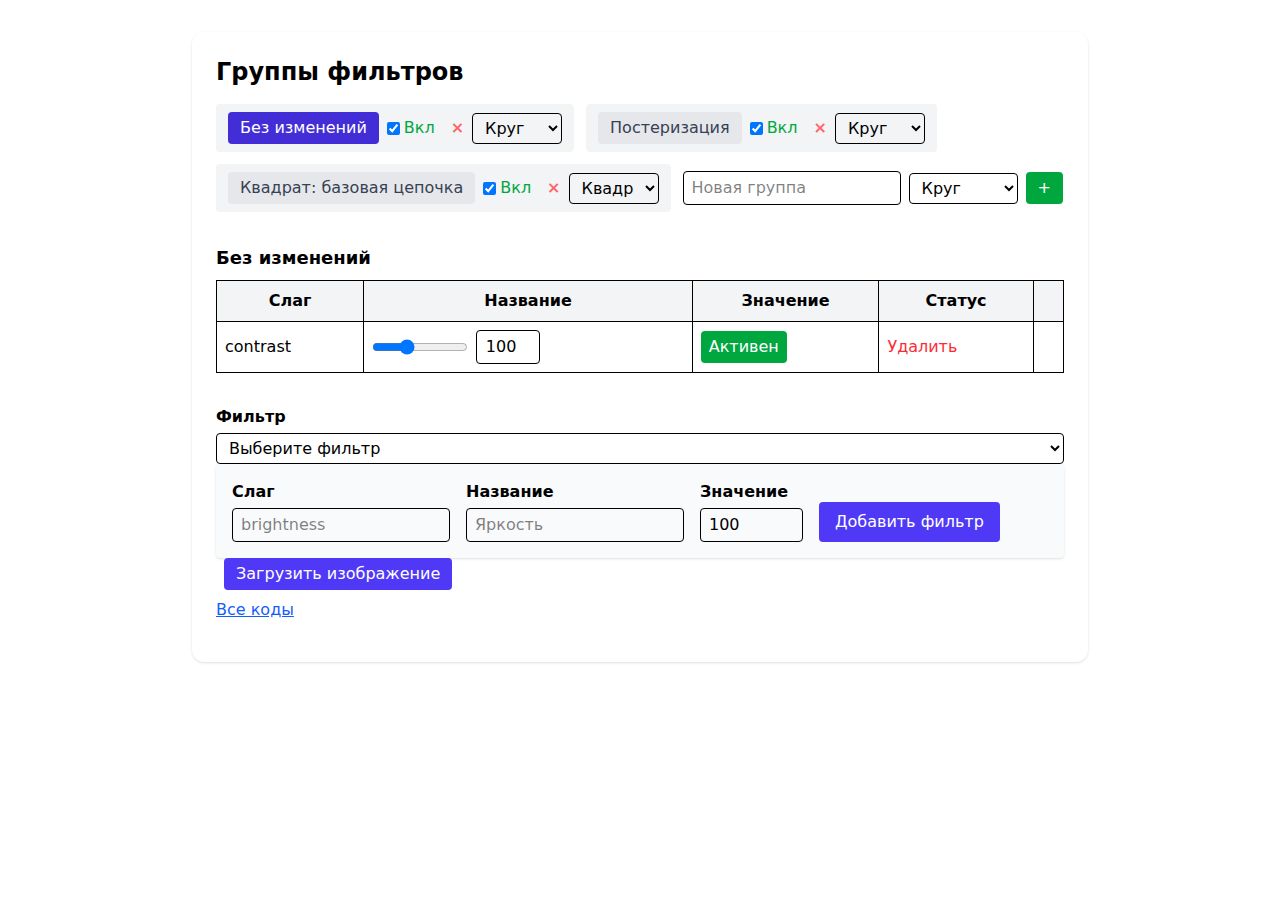Toggle Вкл for Квадрат: базовая цепочка

tap(489, 188)
